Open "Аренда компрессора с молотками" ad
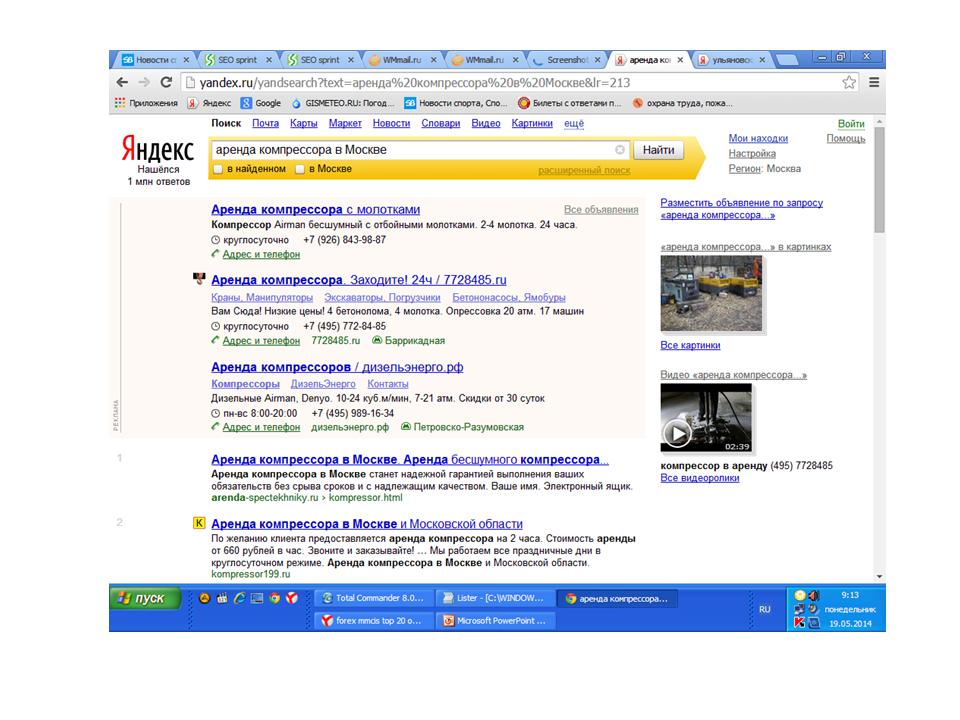The height and width of the screenshot is (720, 960). 315,209
